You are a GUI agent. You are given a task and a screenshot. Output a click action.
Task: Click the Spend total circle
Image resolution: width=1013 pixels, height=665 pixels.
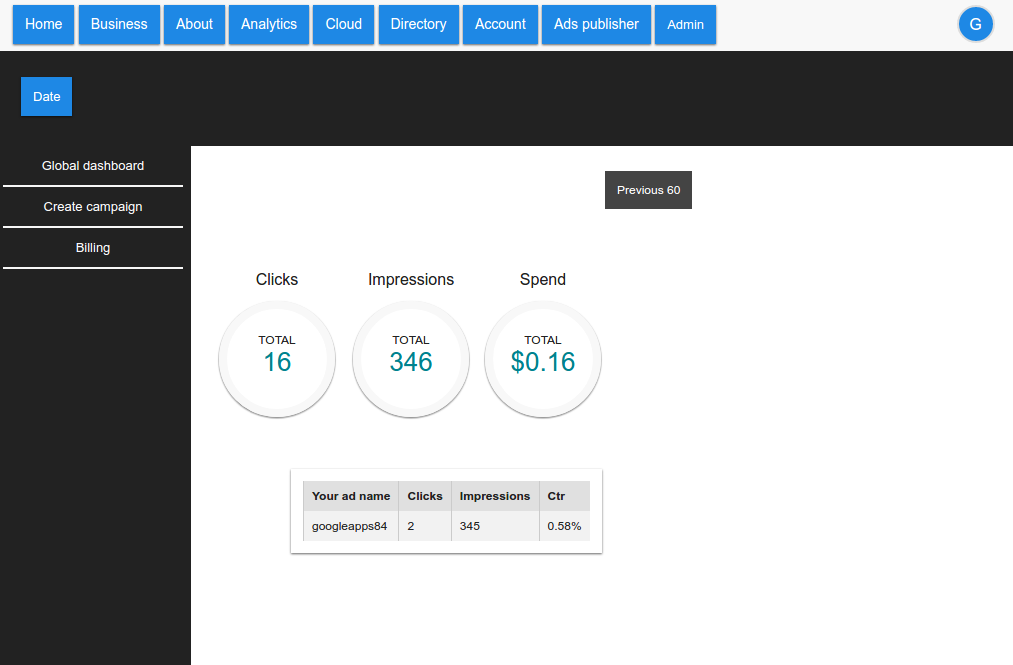(x=543, y=360)
